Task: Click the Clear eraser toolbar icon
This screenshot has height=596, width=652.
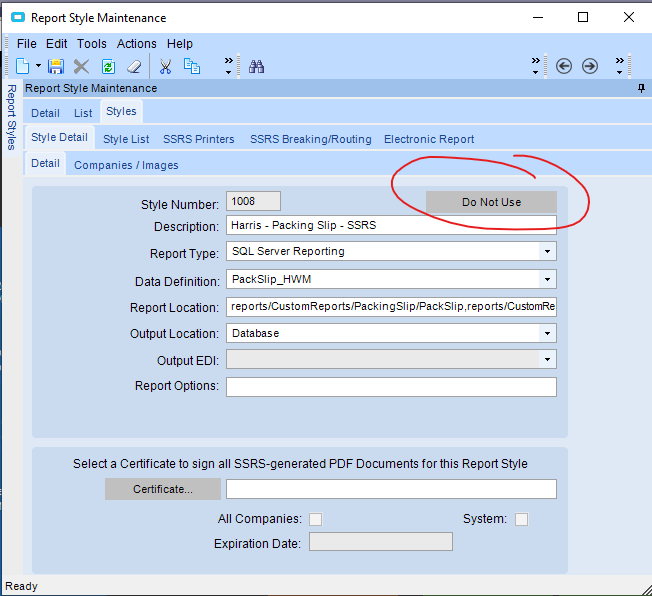Action: 134,66
